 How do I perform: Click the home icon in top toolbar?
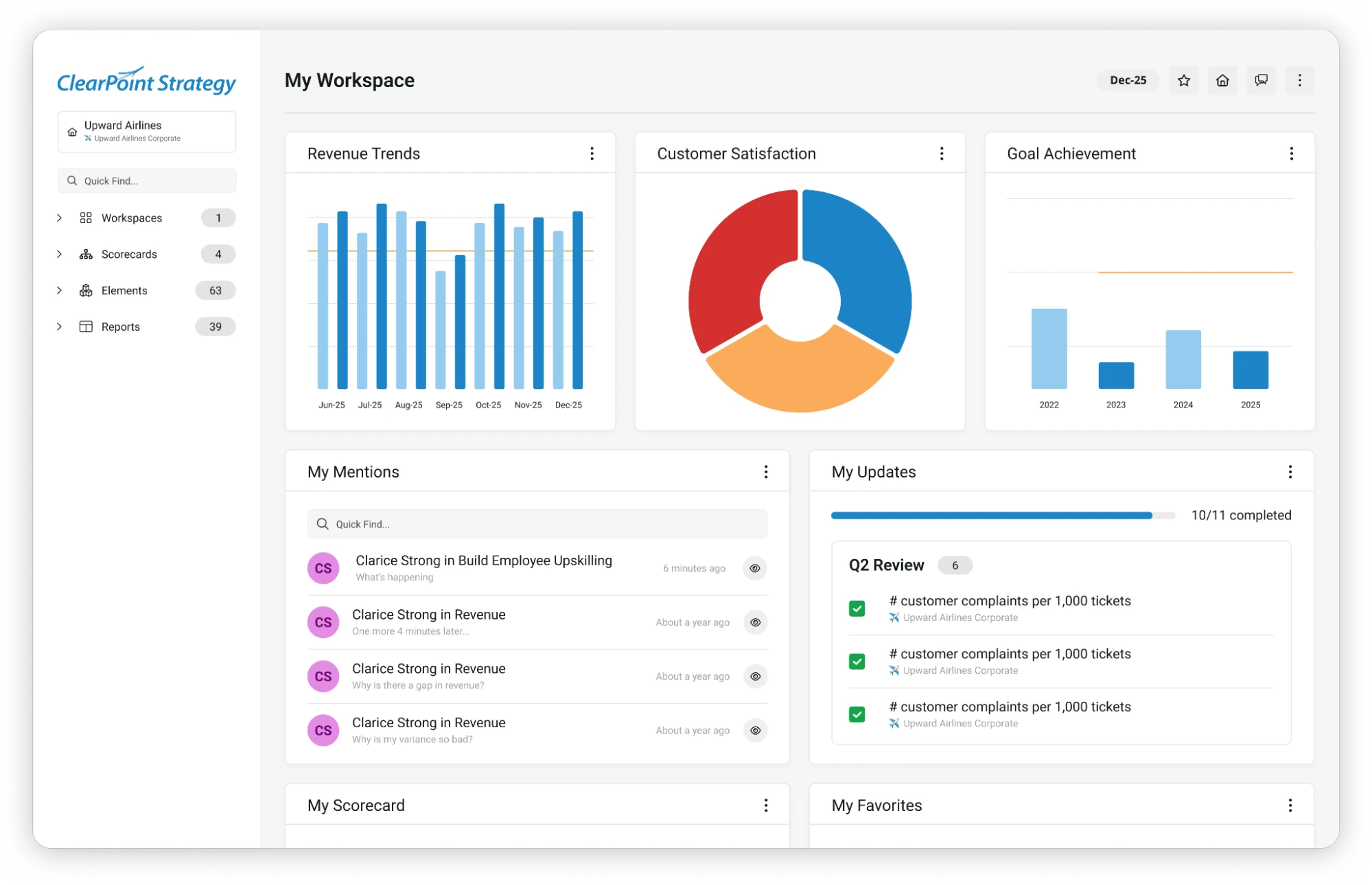(x=1222, y=80)
